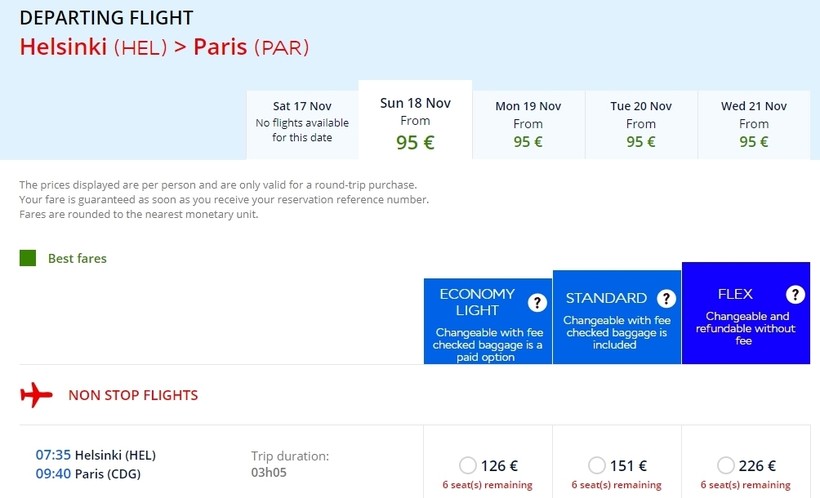Click the Non Stop Flights section heading
Image resolution: width=820 pixels, height=498 pixels.
[133, 395]
